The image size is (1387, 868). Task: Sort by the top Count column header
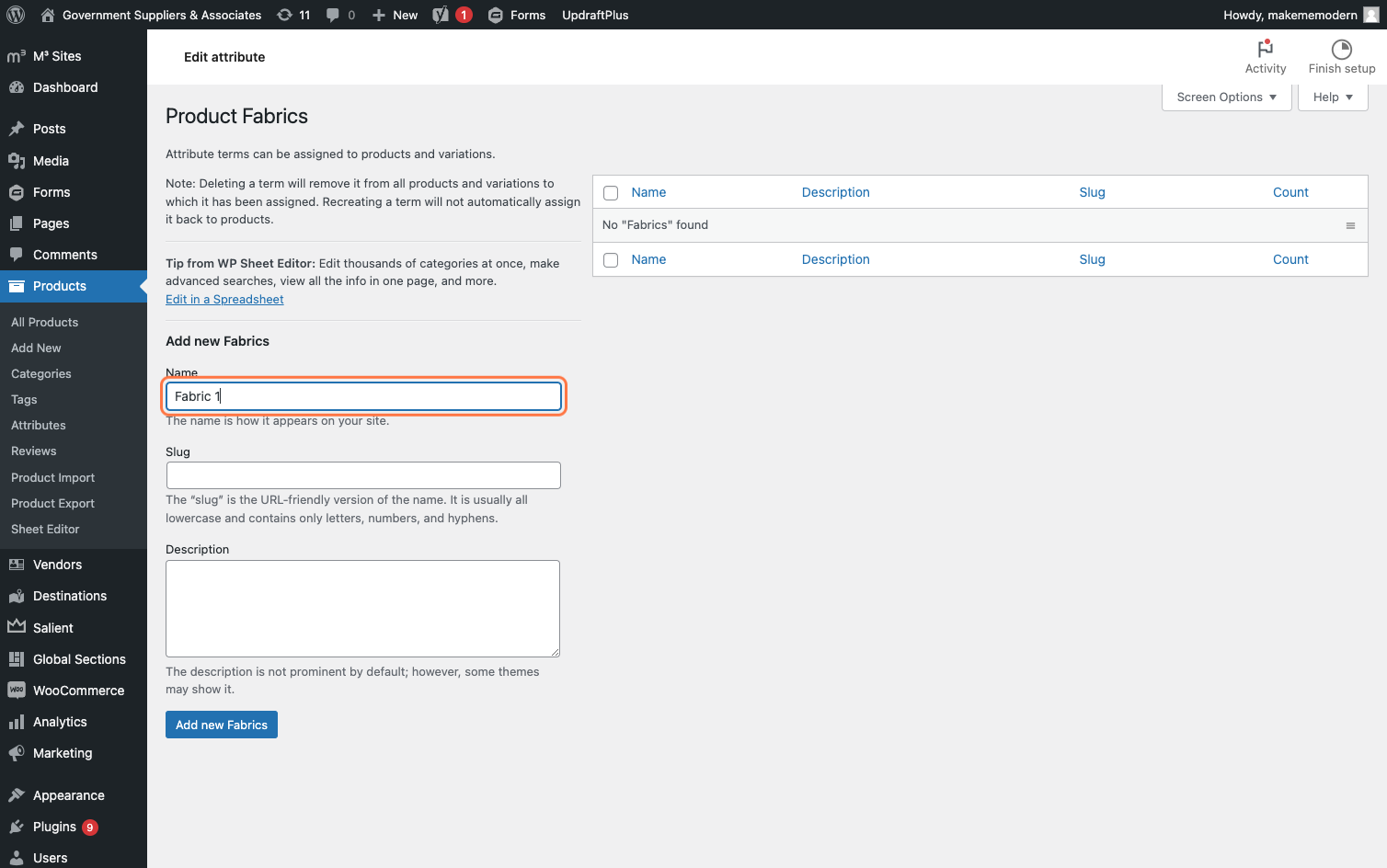(x=1290, y=192)
